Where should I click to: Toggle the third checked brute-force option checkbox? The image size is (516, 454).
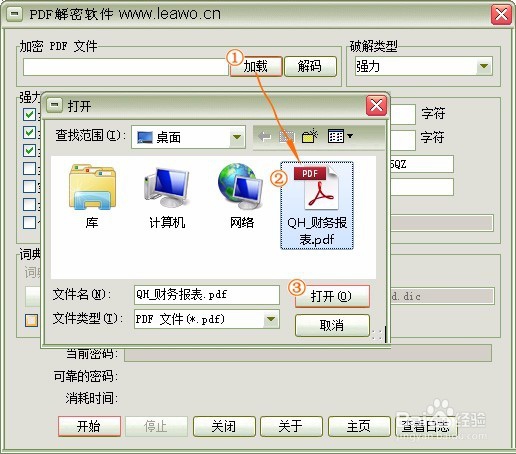(29, 150)
